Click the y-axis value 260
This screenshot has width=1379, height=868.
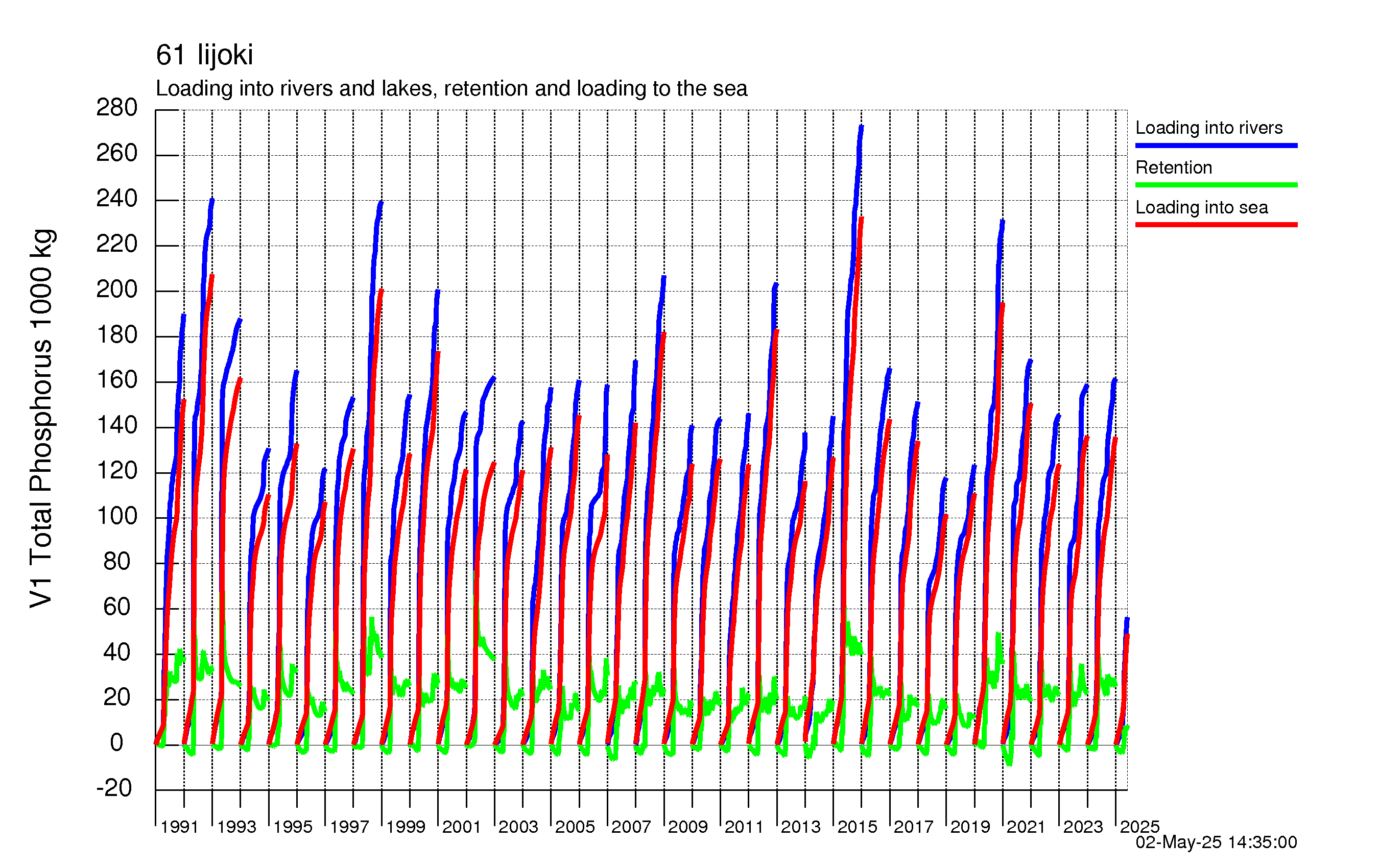[117, 153]
